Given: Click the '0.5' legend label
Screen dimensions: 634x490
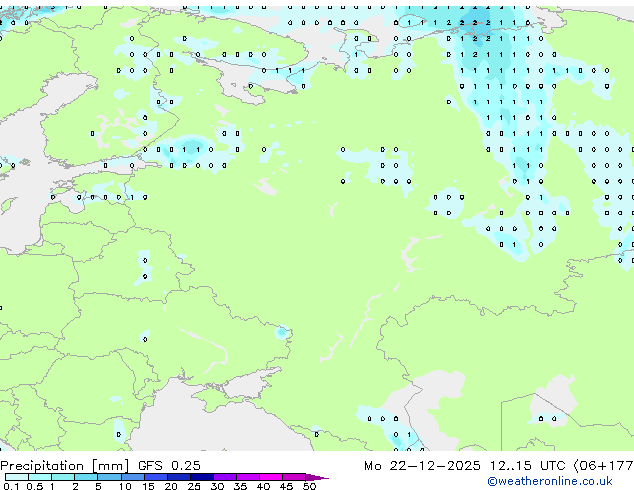Looking at the screenshot, I should click(35, 486).
